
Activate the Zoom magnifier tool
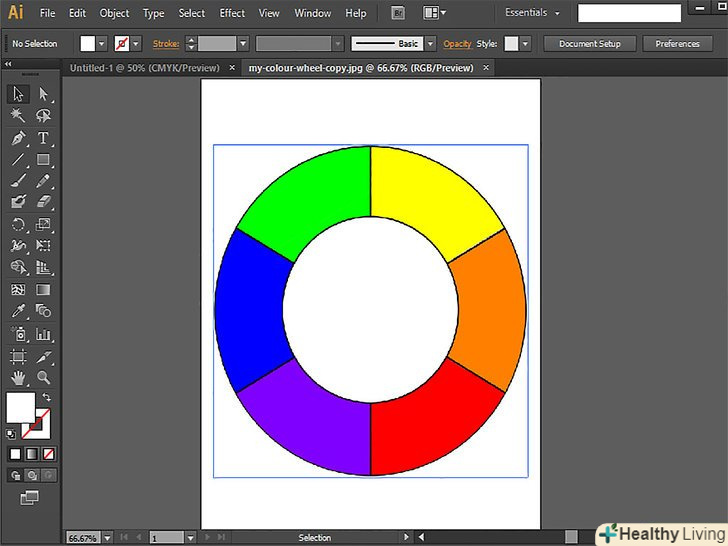pos(43,378)
